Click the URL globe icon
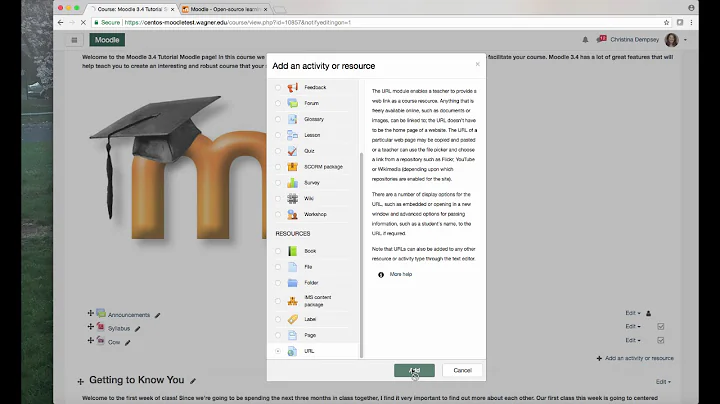720x404 pixels. [x=292, y=351]
